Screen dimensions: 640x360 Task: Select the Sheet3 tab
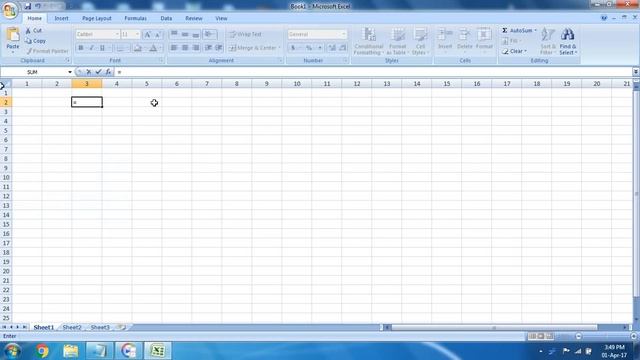click(x=100, y=327)
